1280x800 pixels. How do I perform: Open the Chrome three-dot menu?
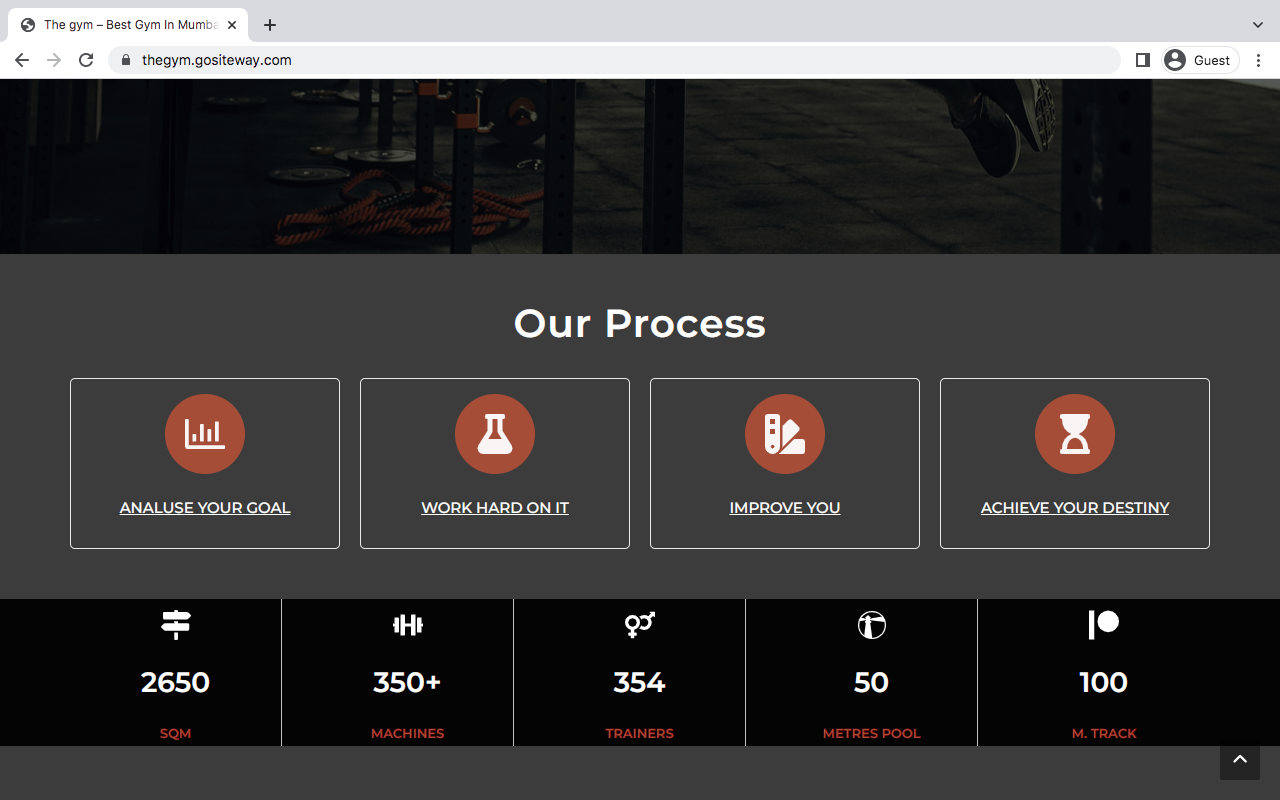click(x=1259, y=60)
